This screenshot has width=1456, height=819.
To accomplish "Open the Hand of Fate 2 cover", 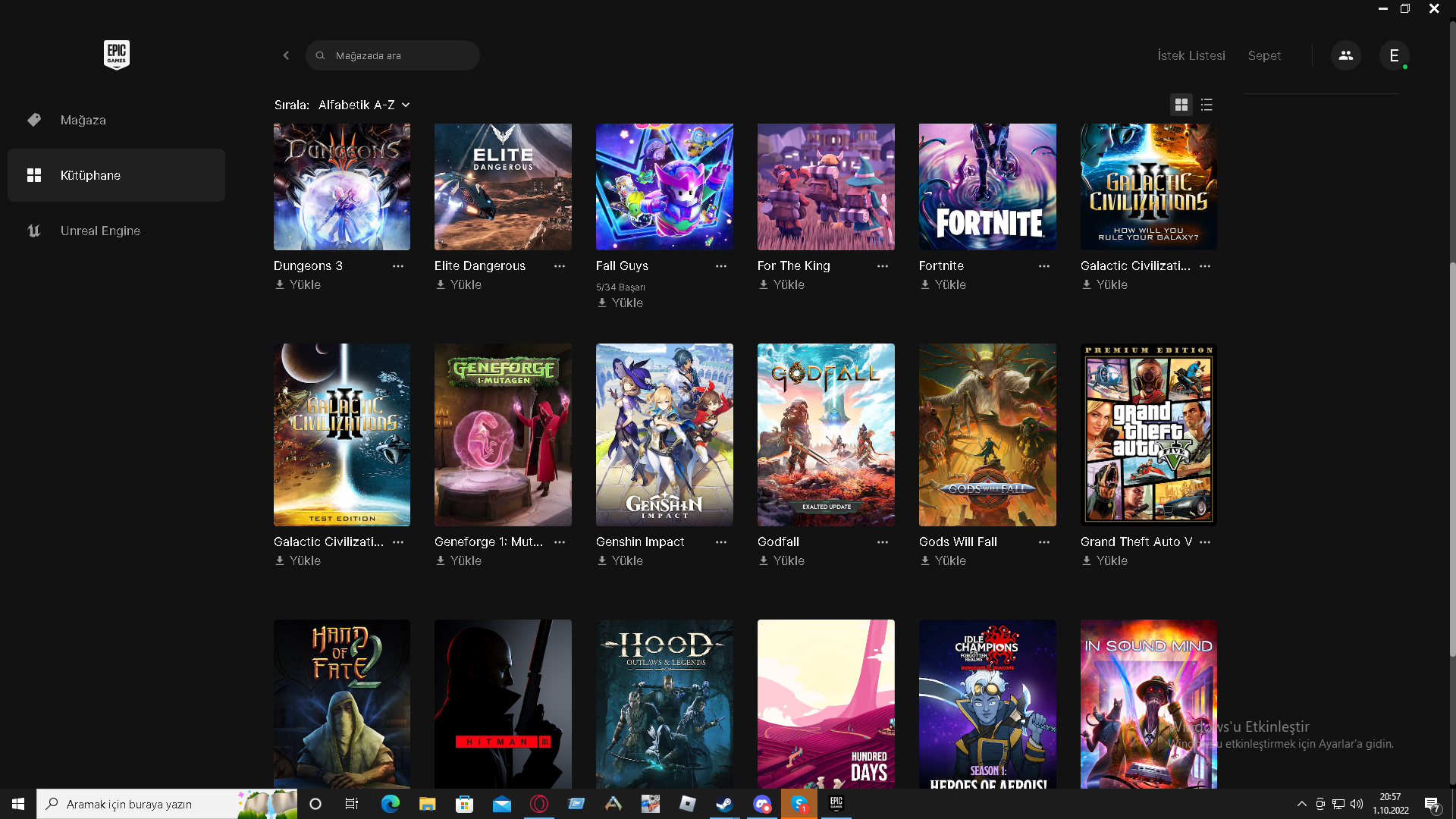I will coord(342,704).
